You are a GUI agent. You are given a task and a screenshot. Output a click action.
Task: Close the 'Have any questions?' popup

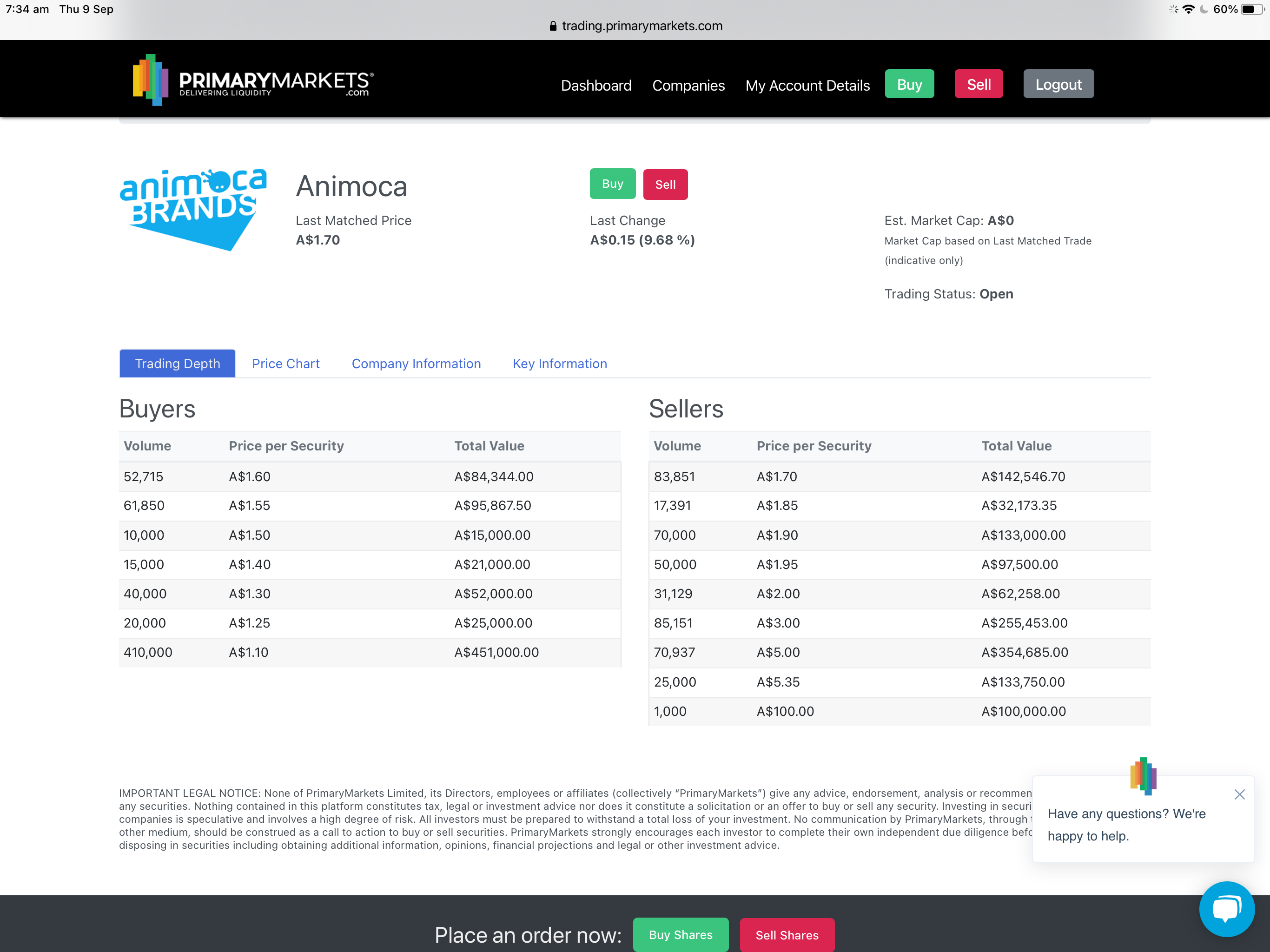point(1240,794)
